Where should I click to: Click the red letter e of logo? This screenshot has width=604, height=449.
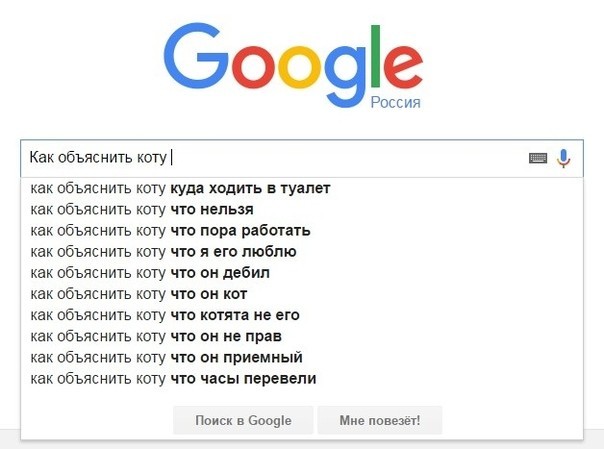tap(403, 66)
